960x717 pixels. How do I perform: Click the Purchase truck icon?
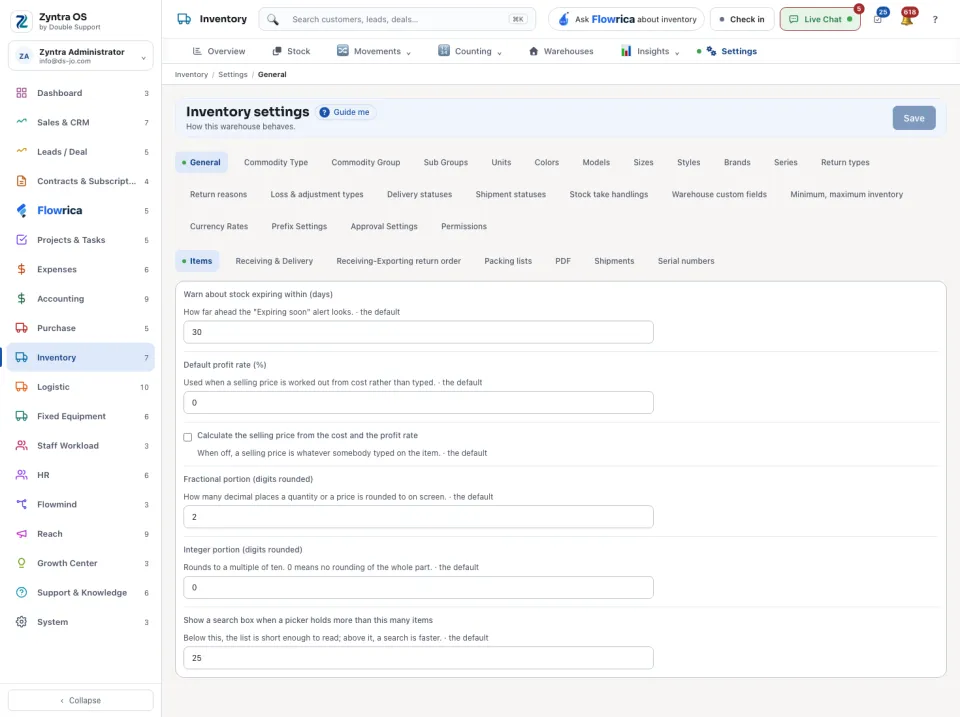click(x=21, y=328)
